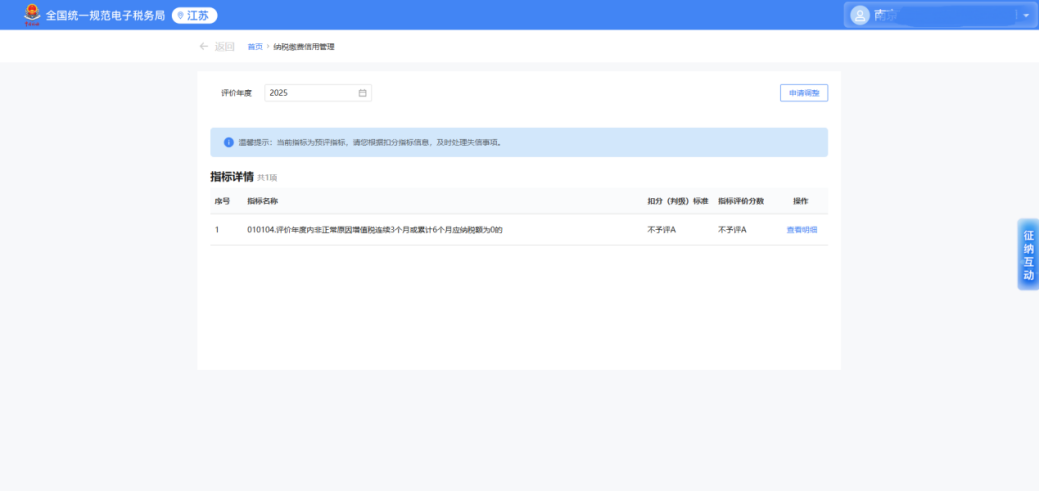Click the 扣分（判级）标准 column header

pyautogui.click(x=677, y=201)
